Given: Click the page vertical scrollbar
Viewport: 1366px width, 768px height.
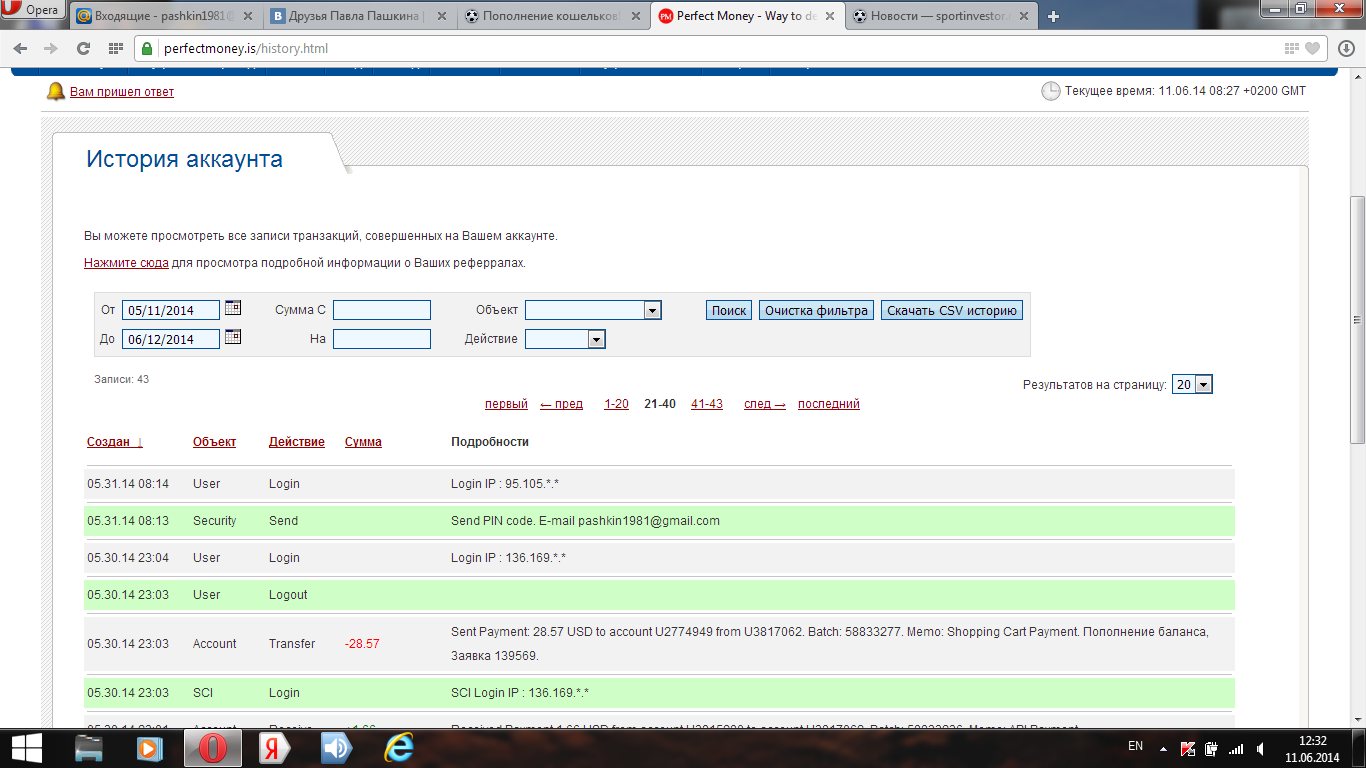Looking at the screenshot, I should pyautogui.click(x=1357, y=320).
